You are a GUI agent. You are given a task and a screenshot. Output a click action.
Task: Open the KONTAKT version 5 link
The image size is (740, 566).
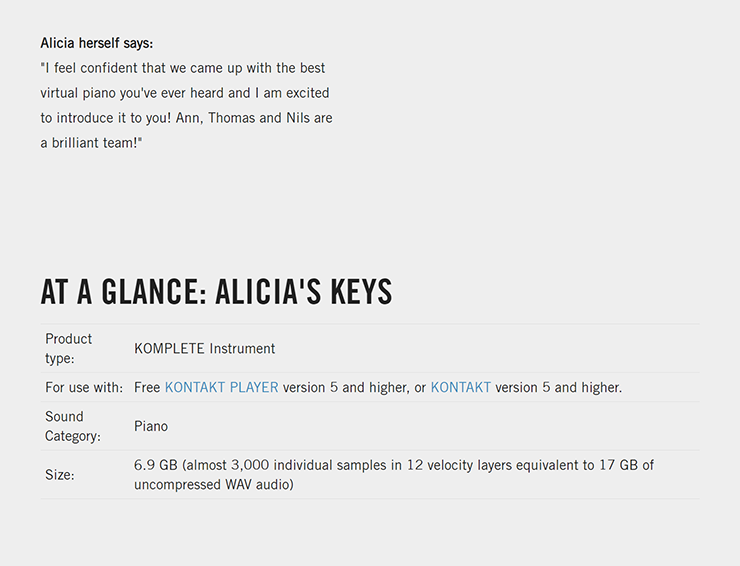[461, 388]
